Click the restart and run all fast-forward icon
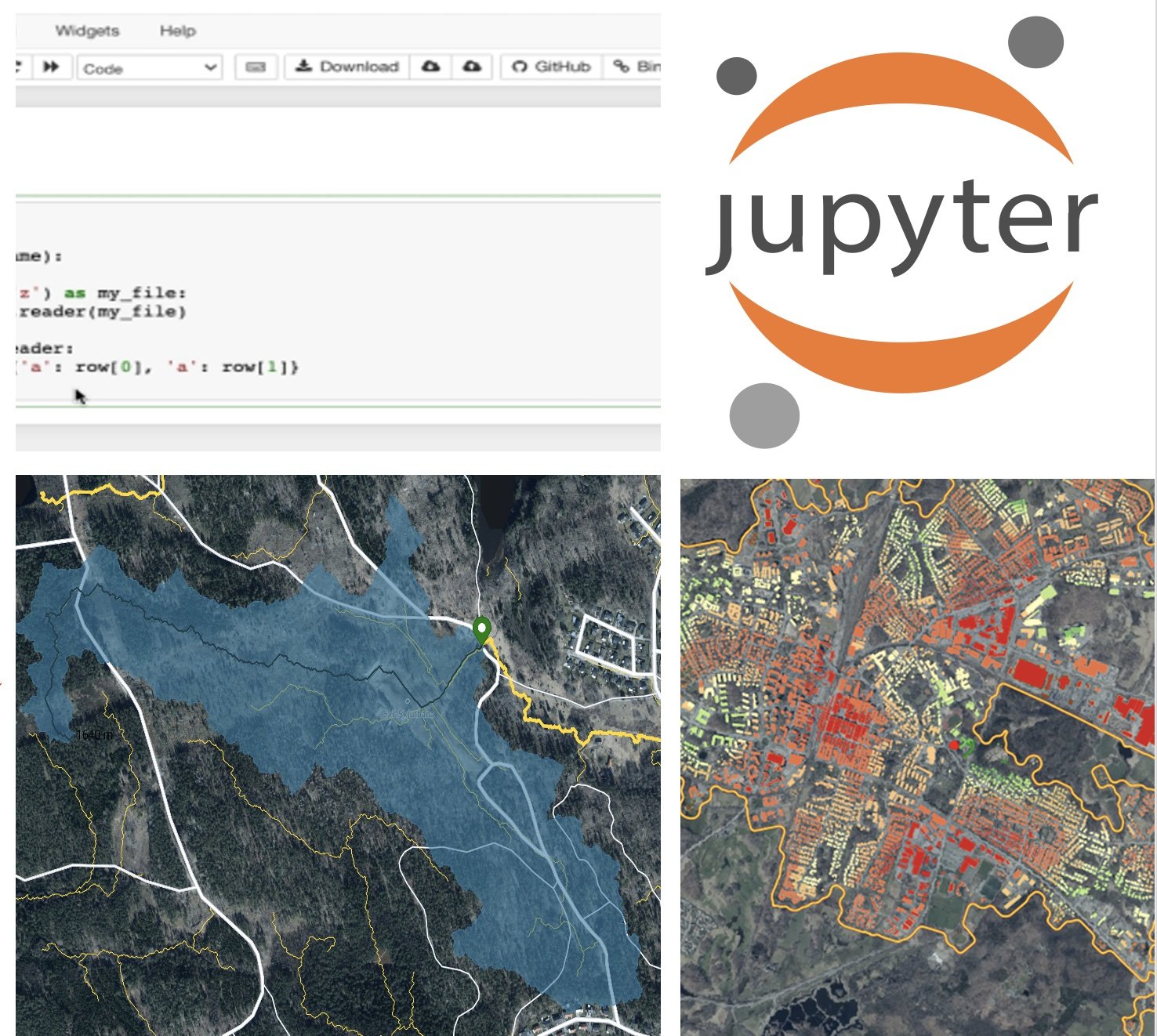 click(x=52, y=67)
